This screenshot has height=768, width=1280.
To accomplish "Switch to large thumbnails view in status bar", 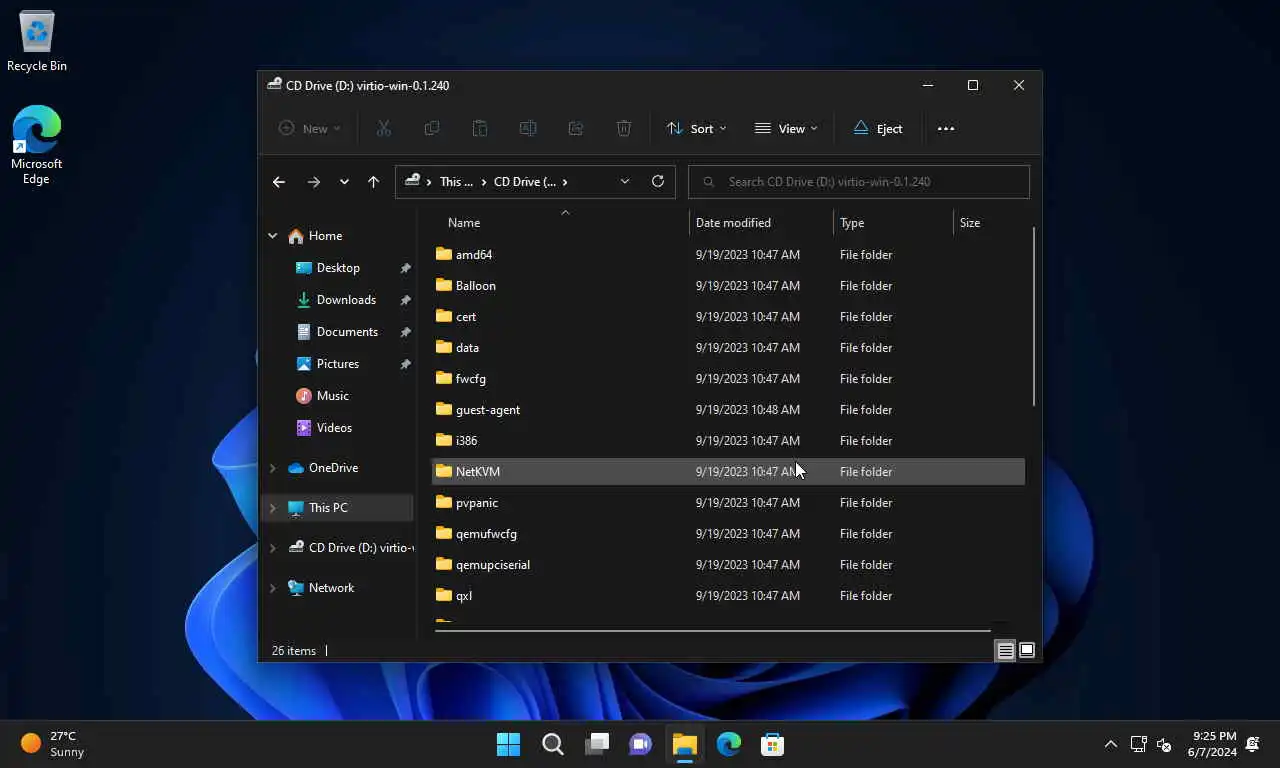I will (1027, 650).
